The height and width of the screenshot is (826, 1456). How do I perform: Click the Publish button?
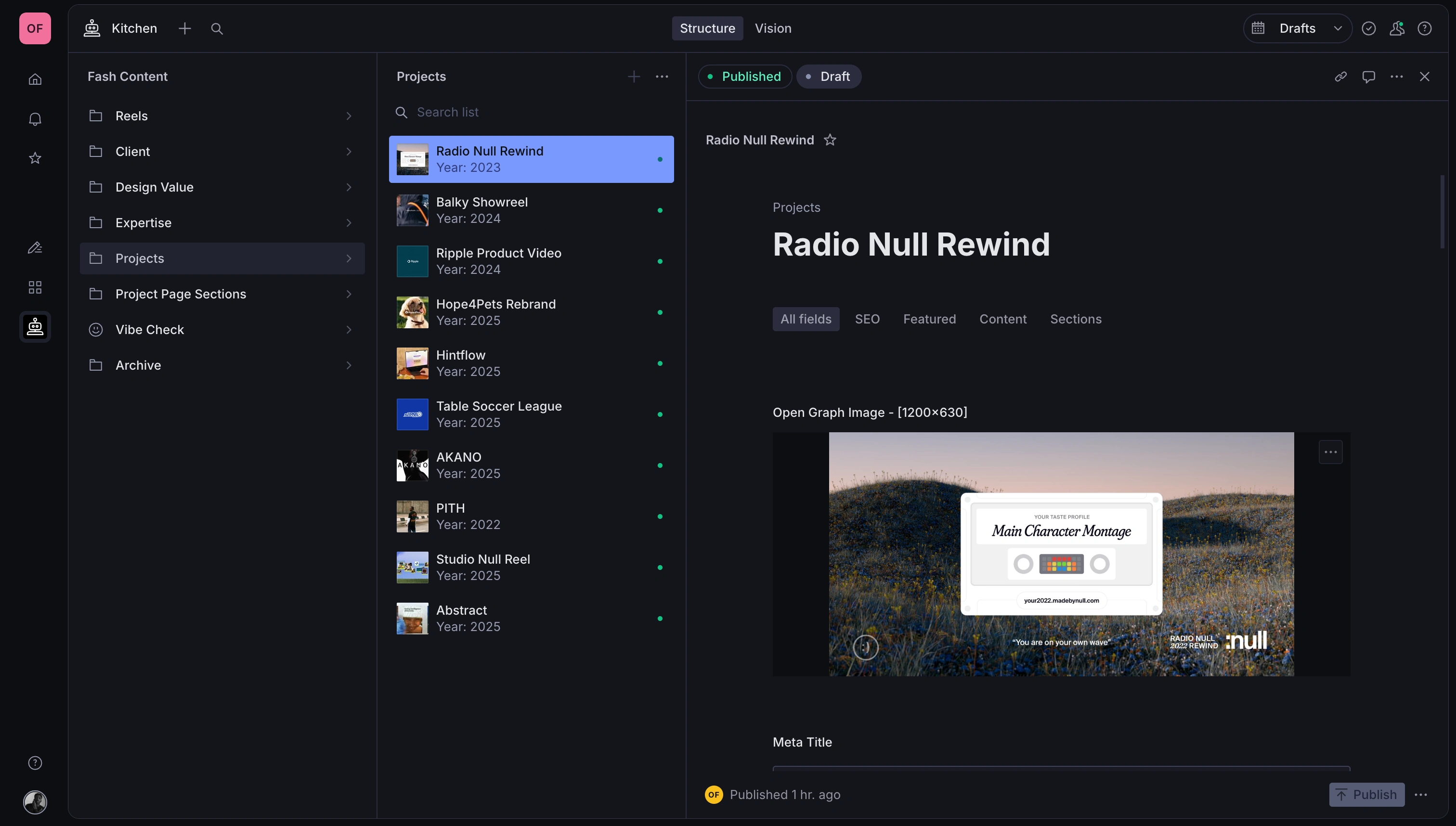[1366, 794]
